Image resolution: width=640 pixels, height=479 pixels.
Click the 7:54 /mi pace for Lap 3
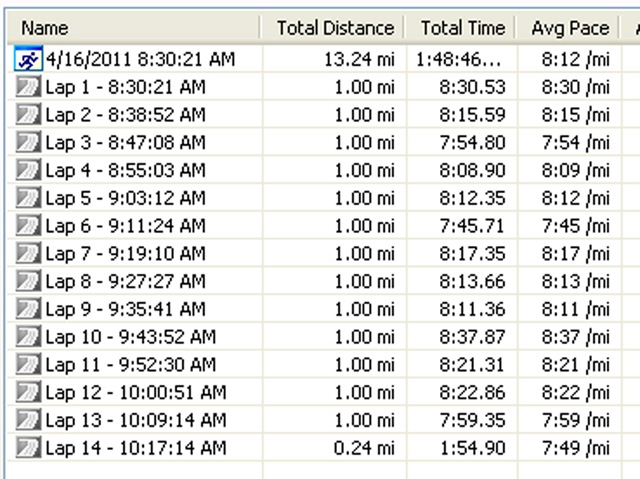pyautogui.click(x=576, y=143)
